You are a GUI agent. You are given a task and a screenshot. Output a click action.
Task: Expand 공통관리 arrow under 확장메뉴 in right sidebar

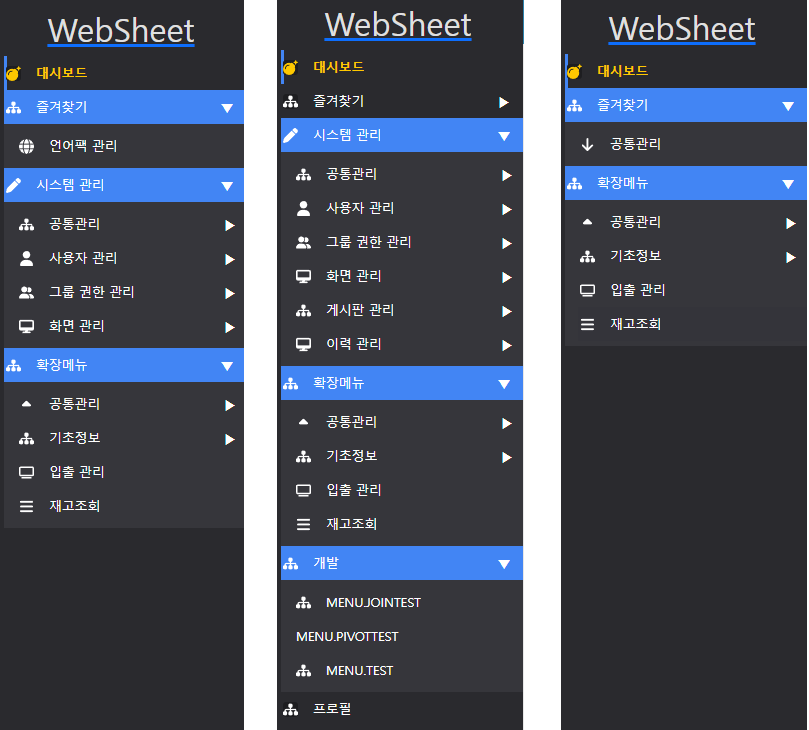point(790,223)
